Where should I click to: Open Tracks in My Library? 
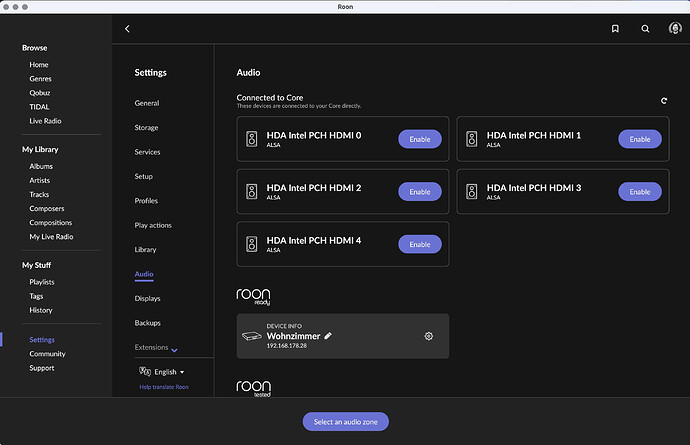pyautogui.click(x=39, y=195)
